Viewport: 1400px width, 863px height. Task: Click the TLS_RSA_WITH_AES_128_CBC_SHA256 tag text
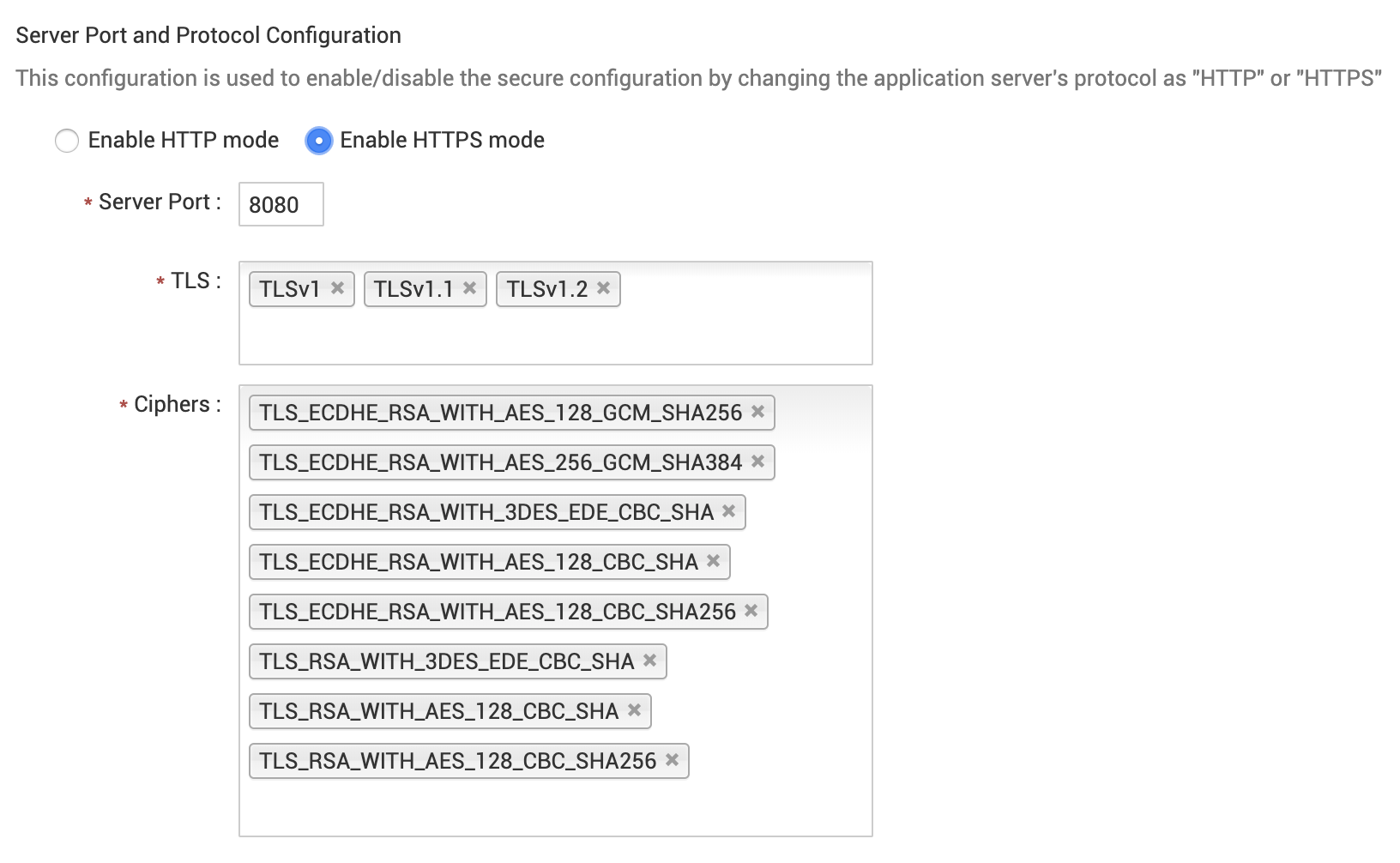tap(457, 761)
